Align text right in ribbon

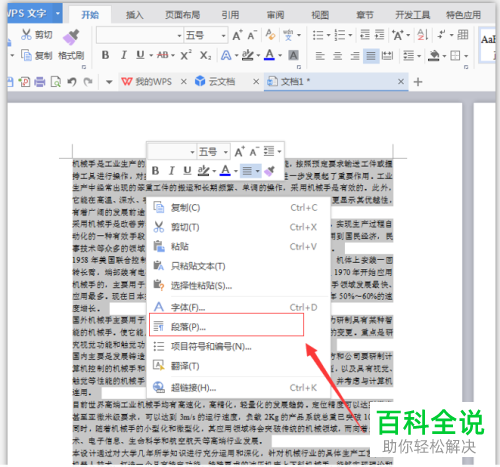click(355, 55)
